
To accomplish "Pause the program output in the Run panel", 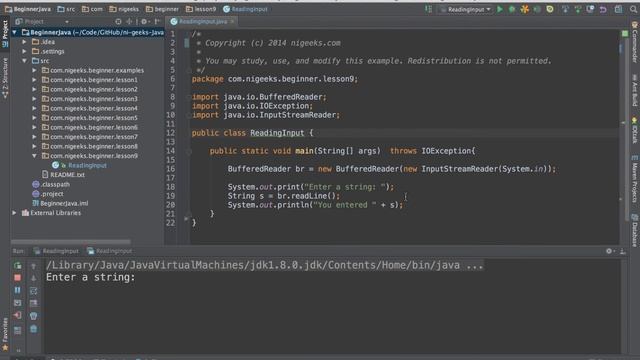I will tap(18, 290).
